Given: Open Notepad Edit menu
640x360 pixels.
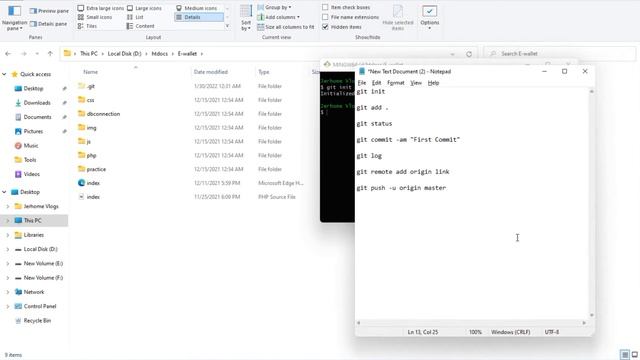Looking at the screenshot, I should pos(376,83).
